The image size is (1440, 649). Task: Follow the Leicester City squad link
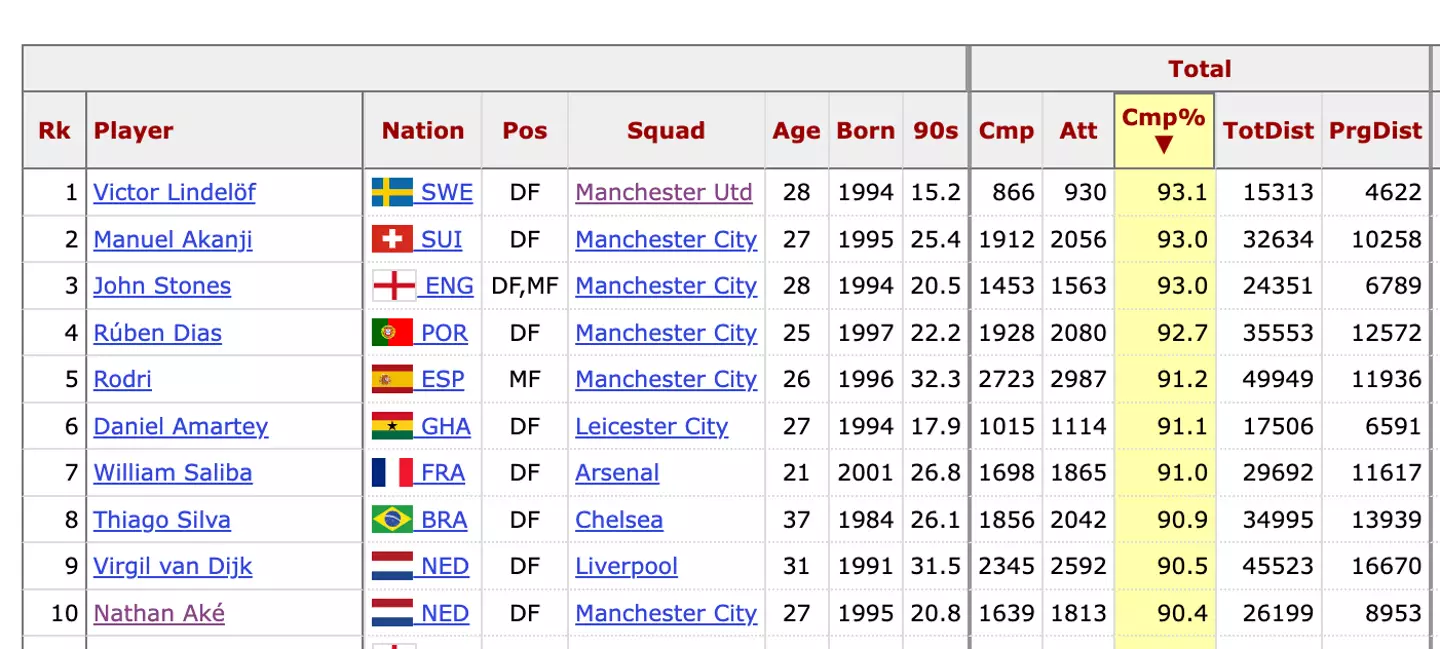pyautogui.click(x=651, y=426)
